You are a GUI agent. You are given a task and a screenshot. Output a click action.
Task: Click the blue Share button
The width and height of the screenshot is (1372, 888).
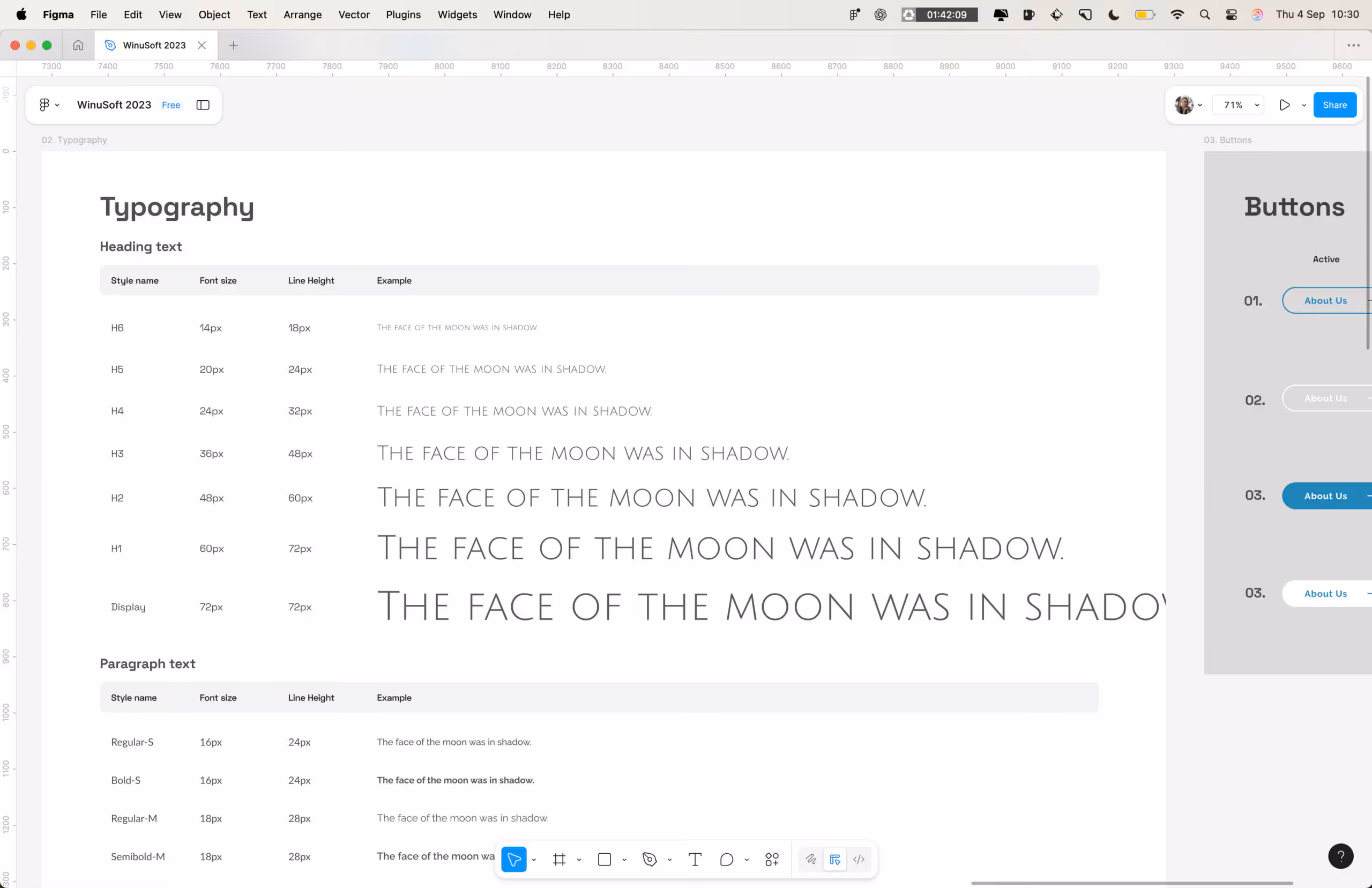tap(1334, 105)
